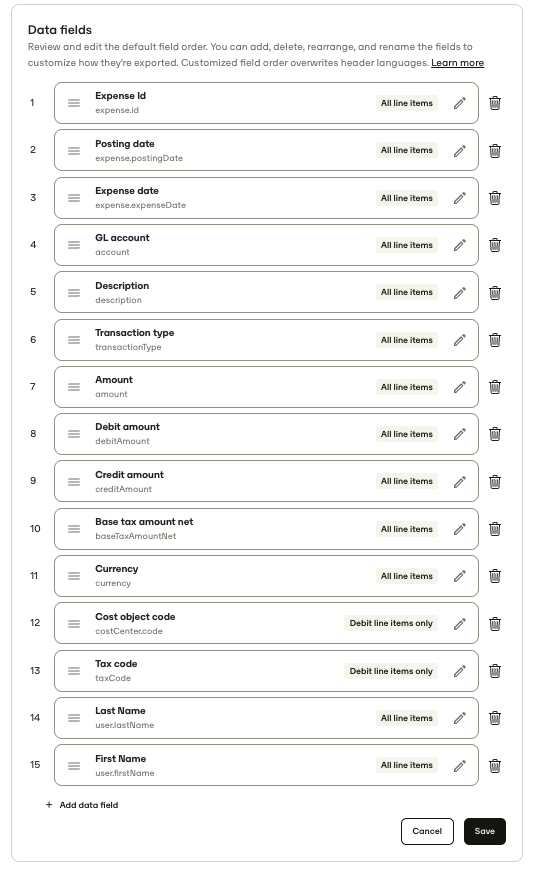This screenshot has height=870, width=536.
Task: Add a new data field
Action: point(82,805)
